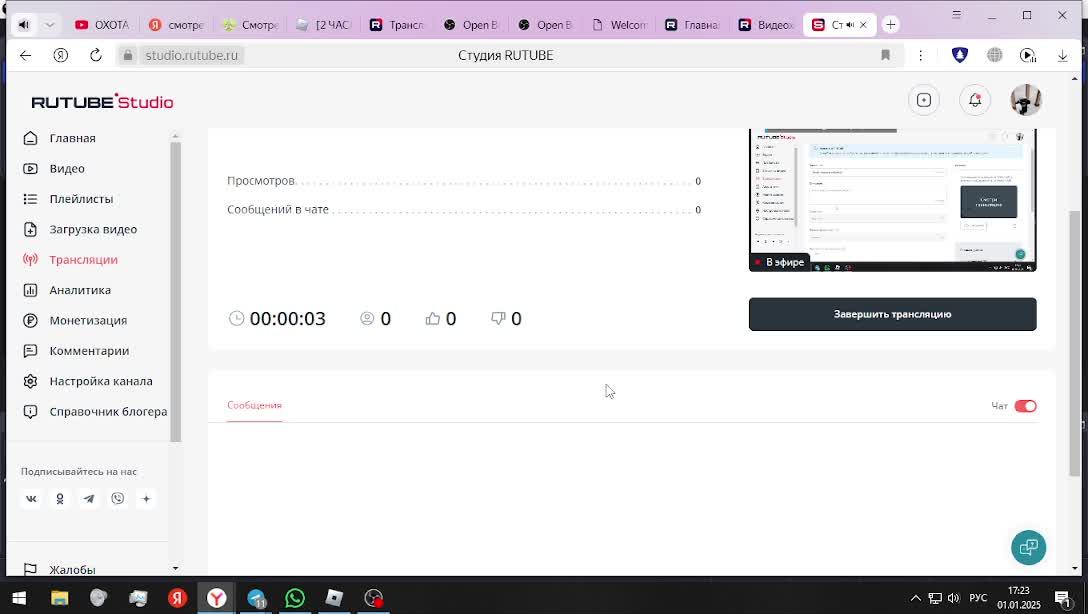This screenshot has height=614, width=1088.
Task: Reload the page with the refresh icon
Action: (x=96, y=56)
